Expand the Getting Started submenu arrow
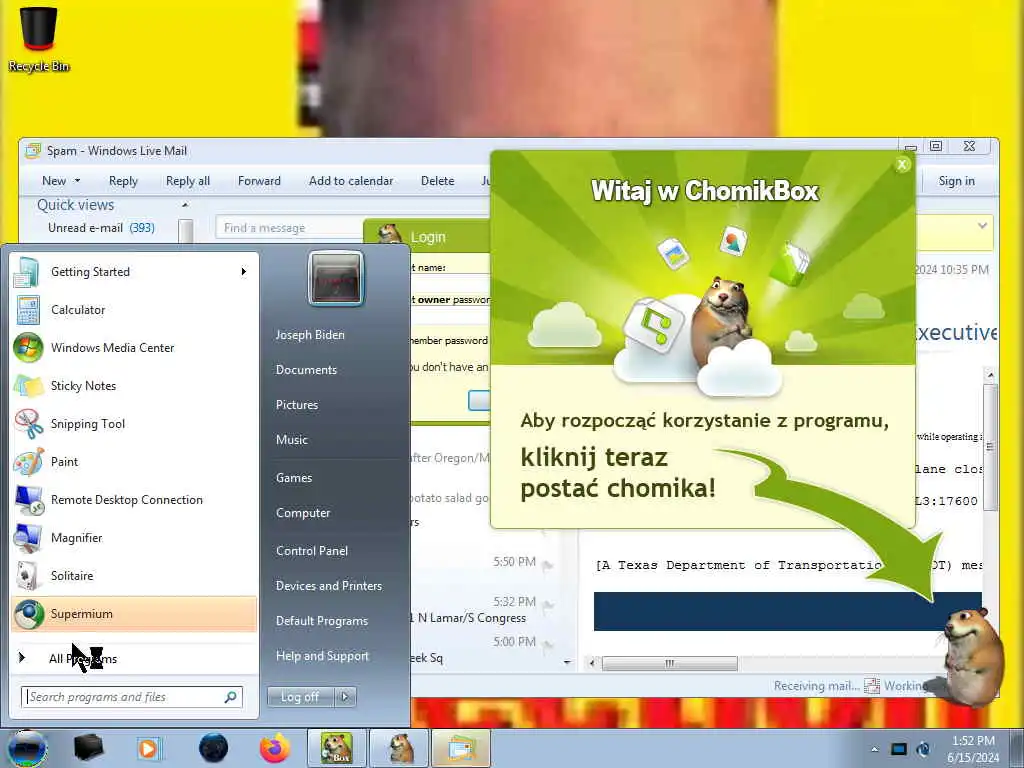1024x768 pixels. click(x=244, y=272)
